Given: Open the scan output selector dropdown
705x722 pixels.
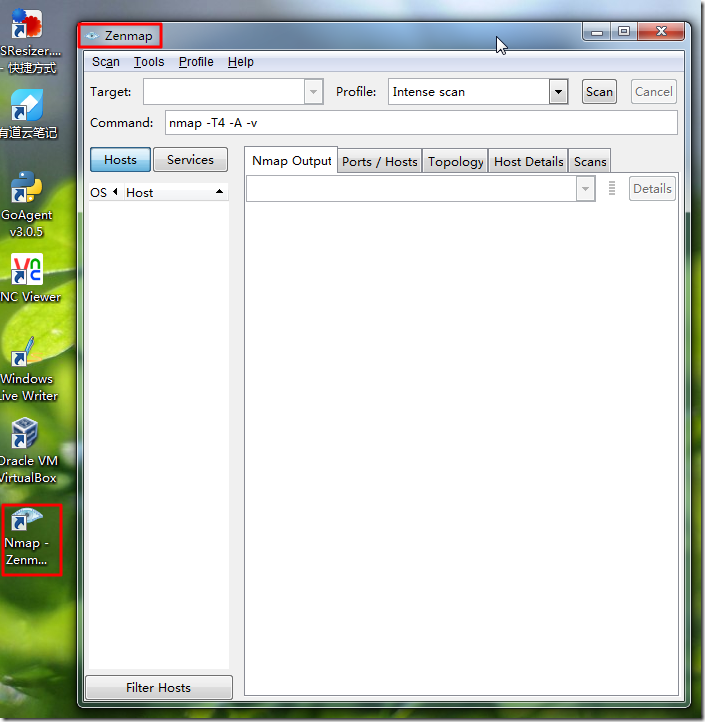Looking at the screenshot, I should coord(585,189).
